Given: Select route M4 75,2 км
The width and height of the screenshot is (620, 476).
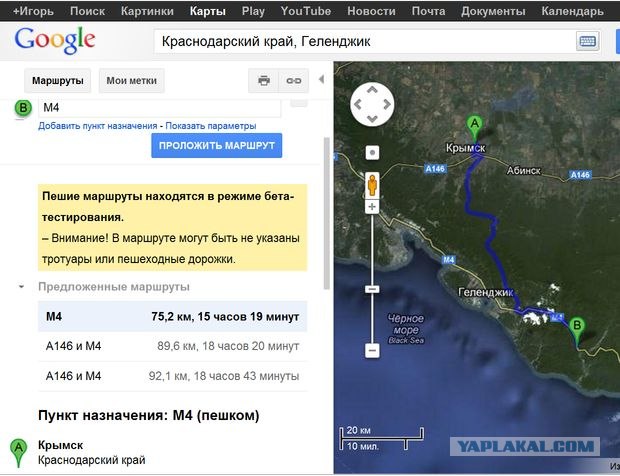Looking at the screenshot, I should pos(172,316).
